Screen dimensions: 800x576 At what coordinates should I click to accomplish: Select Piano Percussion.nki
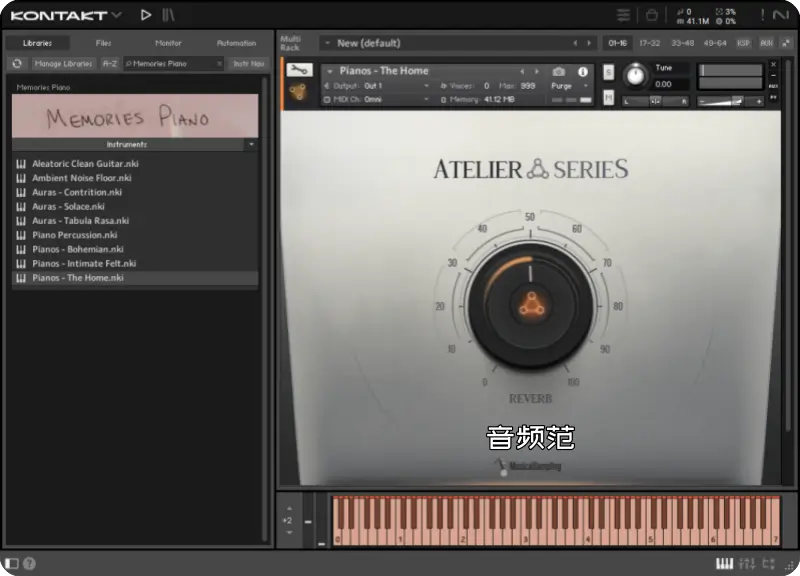click(x=135, y=235)
